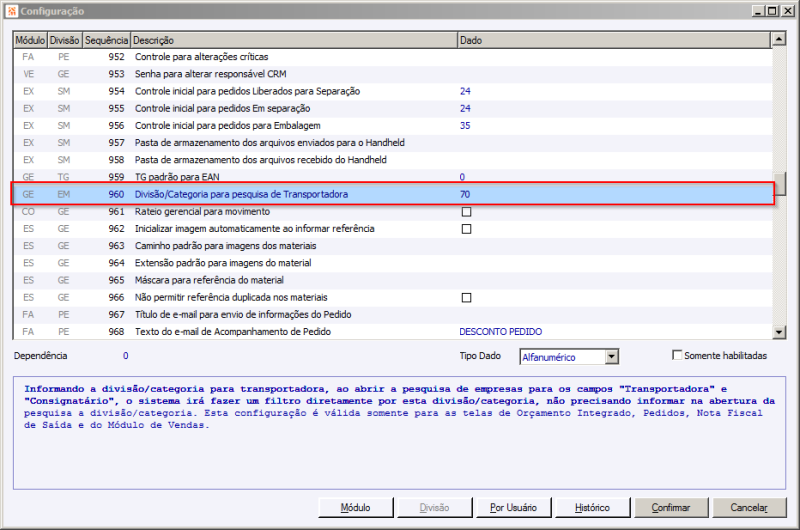Click the Cancelar button

click(749, 508)
